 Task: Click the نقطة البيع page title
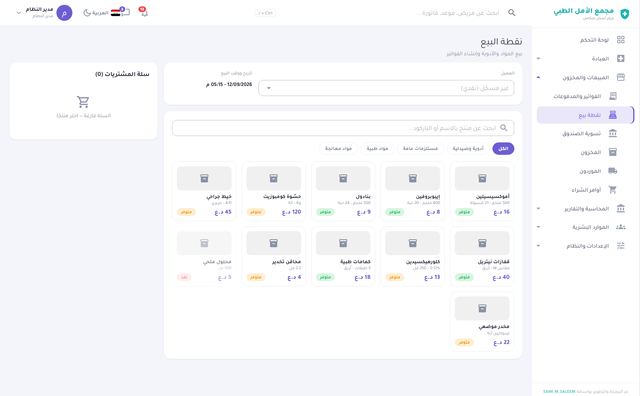501,42
